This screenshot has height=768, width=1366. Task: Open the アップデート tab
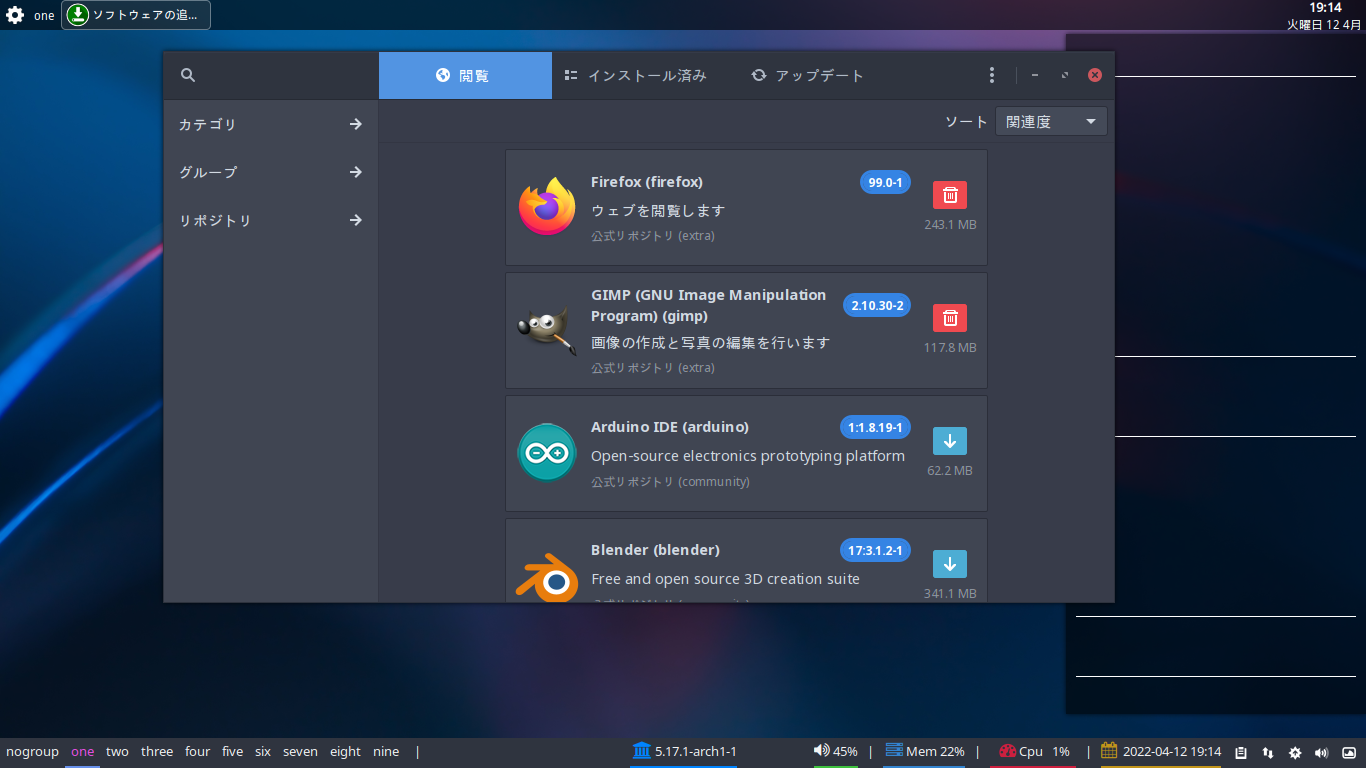tap(807, 76)
